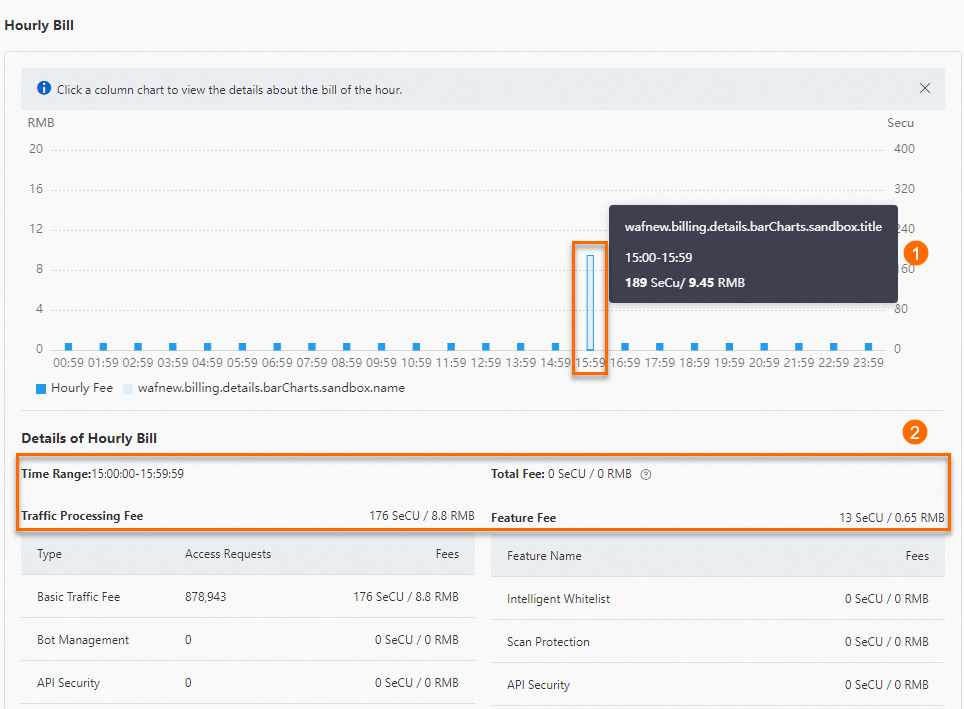The image size is (964, 709).
Task: Click the light blue sandbox legend swatch
Action: coord(127,388)
